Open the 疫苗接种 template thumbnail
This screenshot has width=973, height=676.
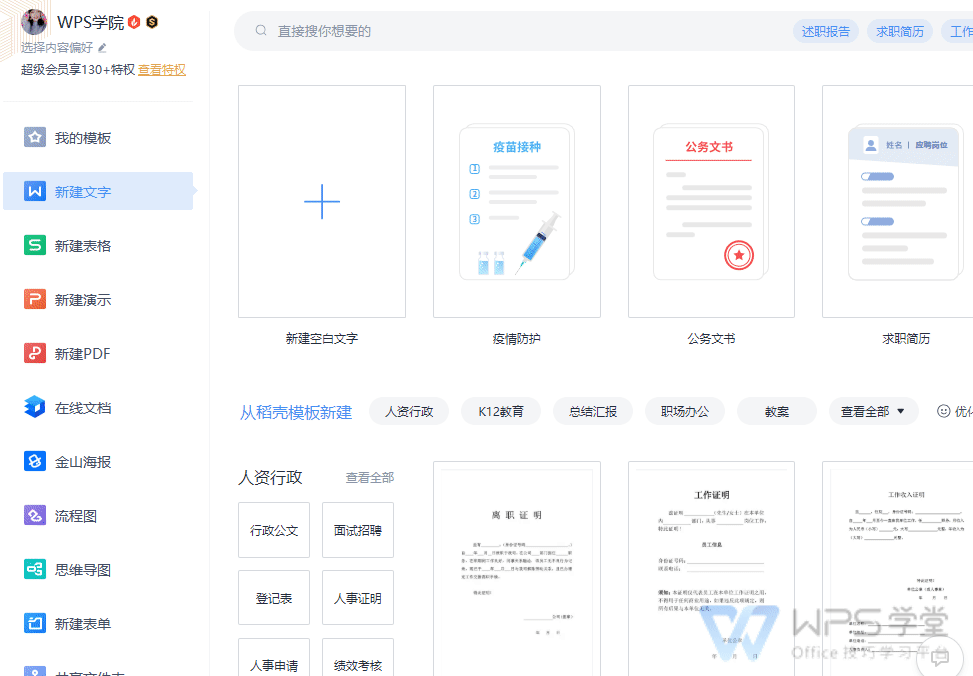(517, 201)
